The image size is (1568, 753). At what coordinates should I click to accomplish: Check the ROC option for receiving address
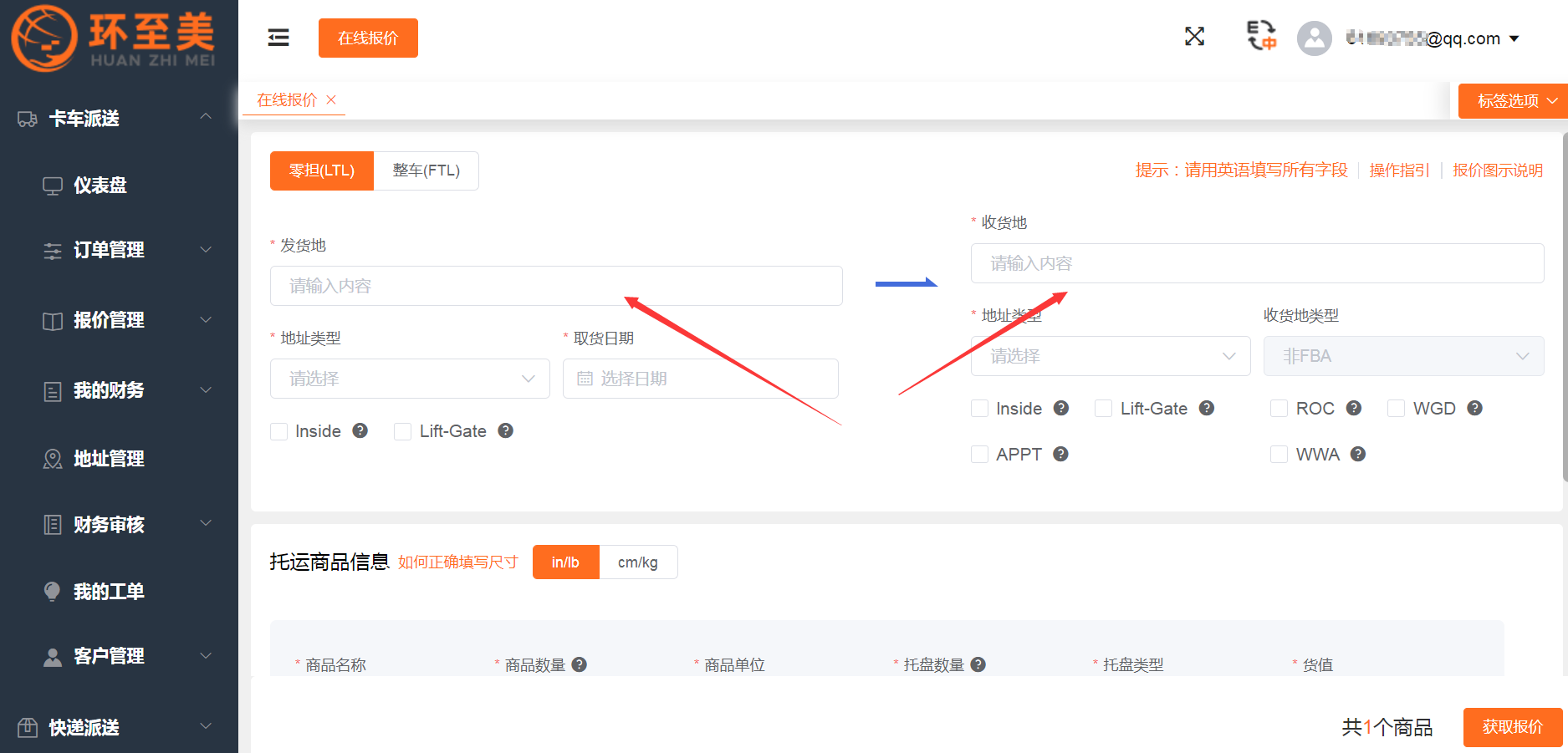pyautogui.click(x=1279, y=408)
